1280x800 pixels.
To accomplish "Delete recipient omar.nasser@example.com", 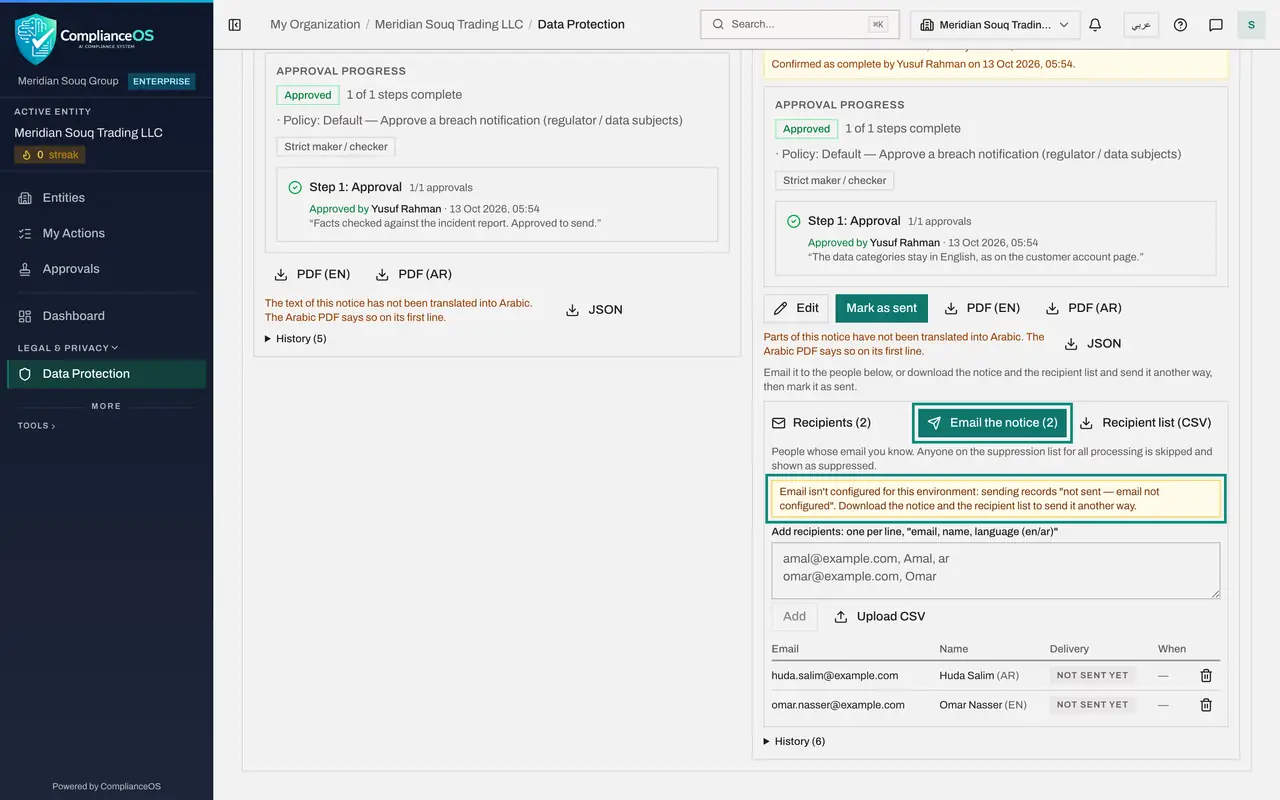I will click(1206, 705).
